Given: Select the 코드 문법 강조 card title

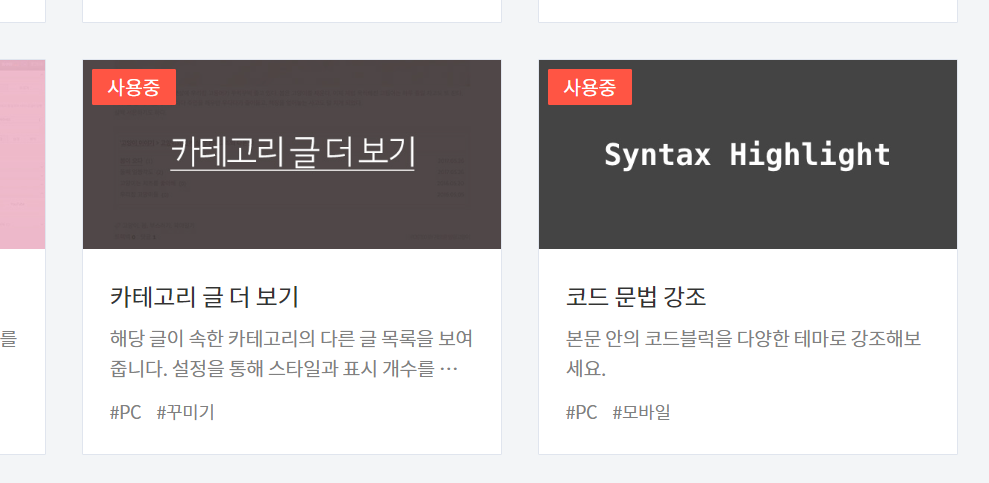Looking at the screenshot, I should [636, 297].
